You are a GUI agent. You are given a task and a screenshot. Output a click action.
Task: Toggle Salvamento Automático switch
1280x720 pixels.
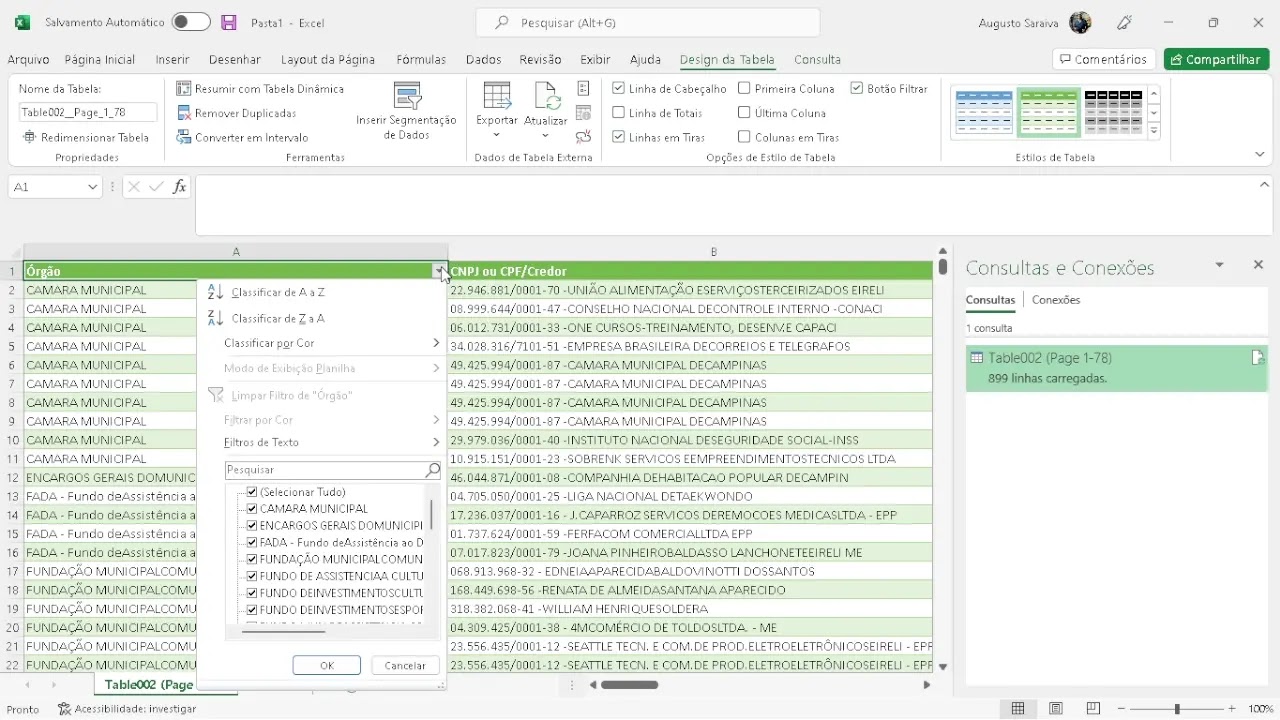[191, 22]
